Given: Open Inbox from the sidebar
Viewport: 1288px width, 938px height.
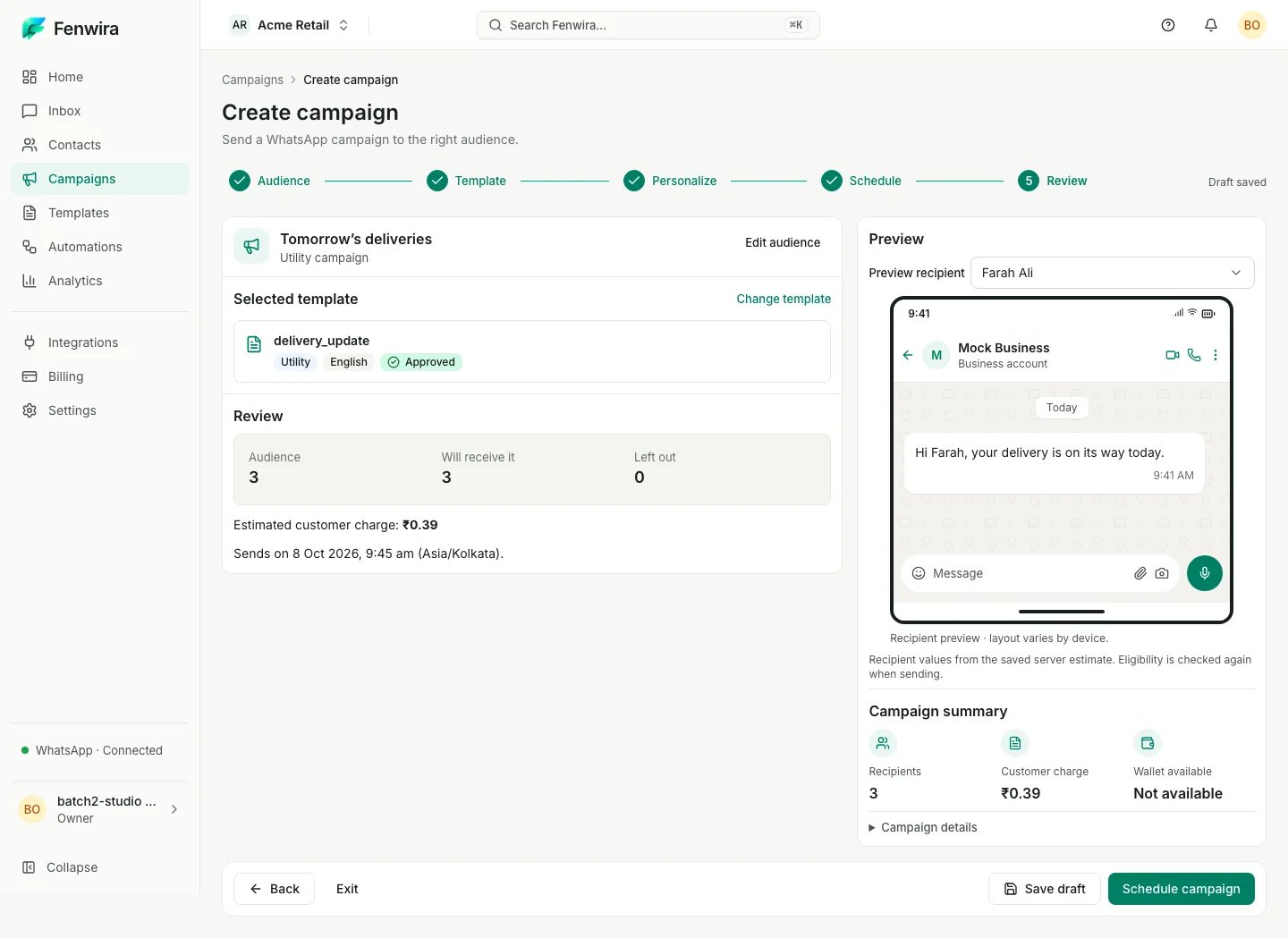Looking at the screenshot, I should 99,111.
